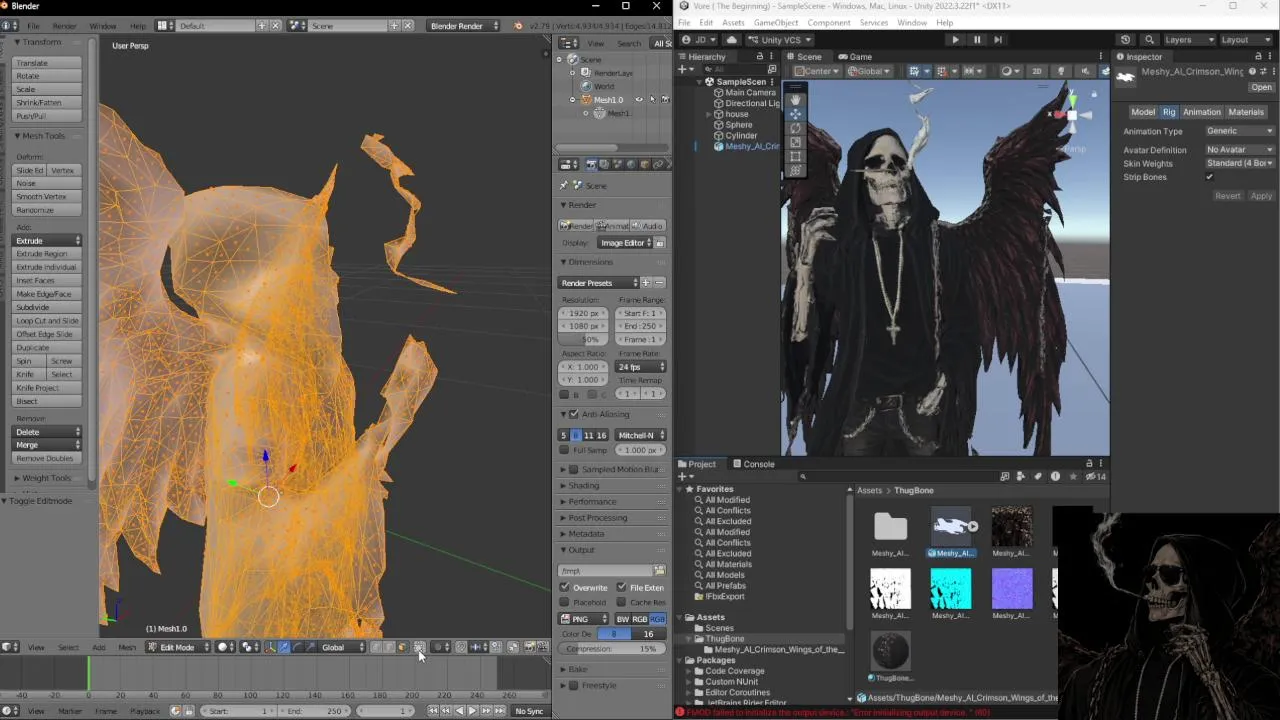Viewport: 1280px width, 720px height.
Task: Click the Unity Step button
Action: click(998, 40)
